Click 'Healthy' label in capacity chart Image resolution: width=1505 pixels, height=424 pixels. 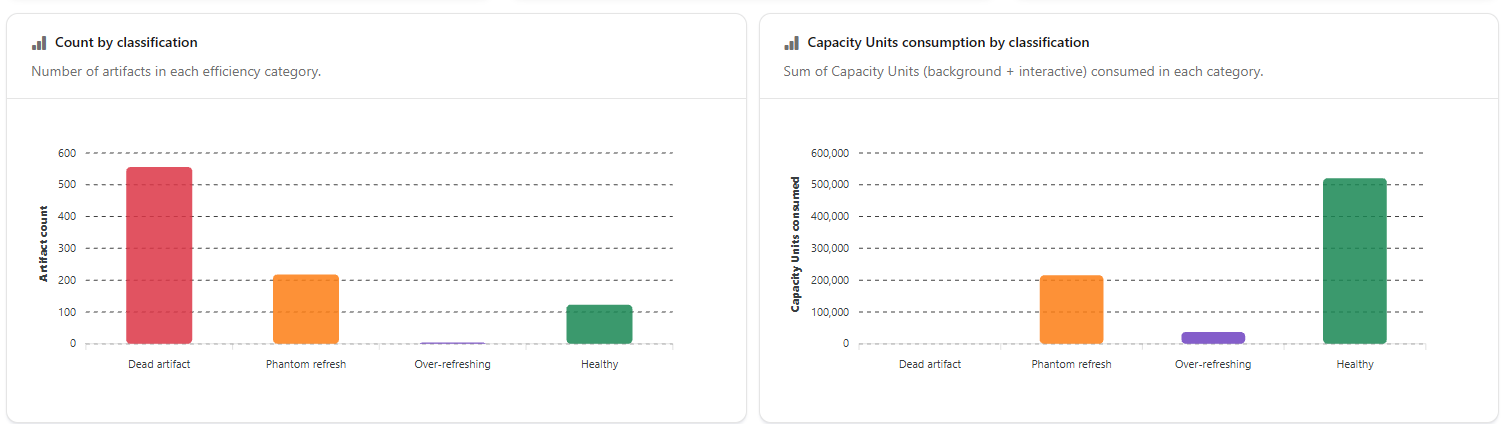(1355, 364)
